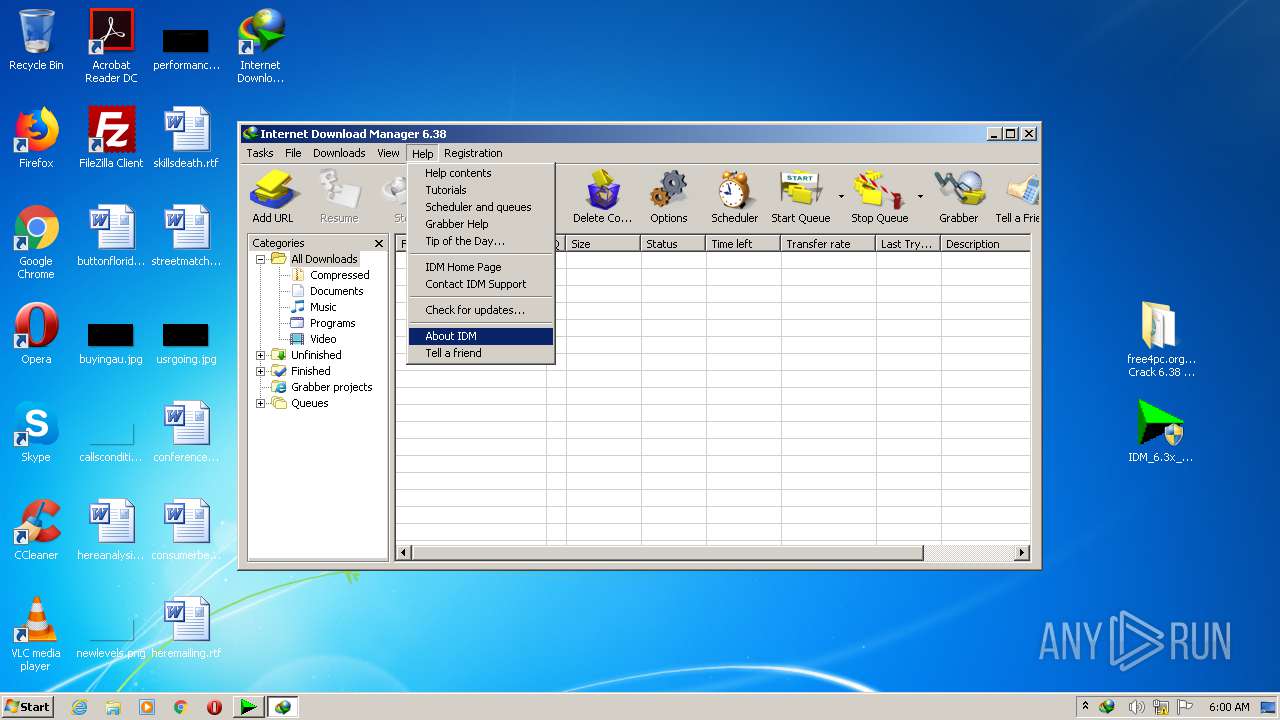Click the Add URL toolbar icon

tap(272, 197)
